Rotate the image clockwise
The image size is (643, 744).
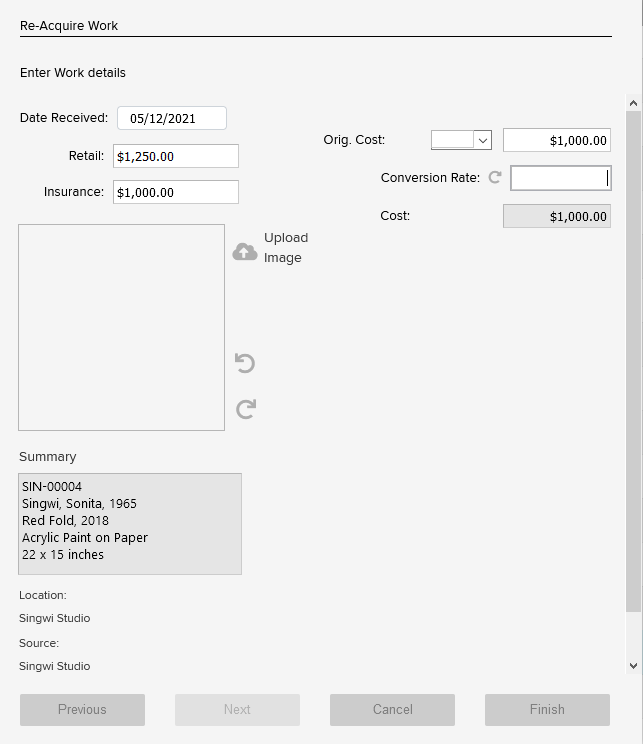pyautogui.click(x=245, y=409)
